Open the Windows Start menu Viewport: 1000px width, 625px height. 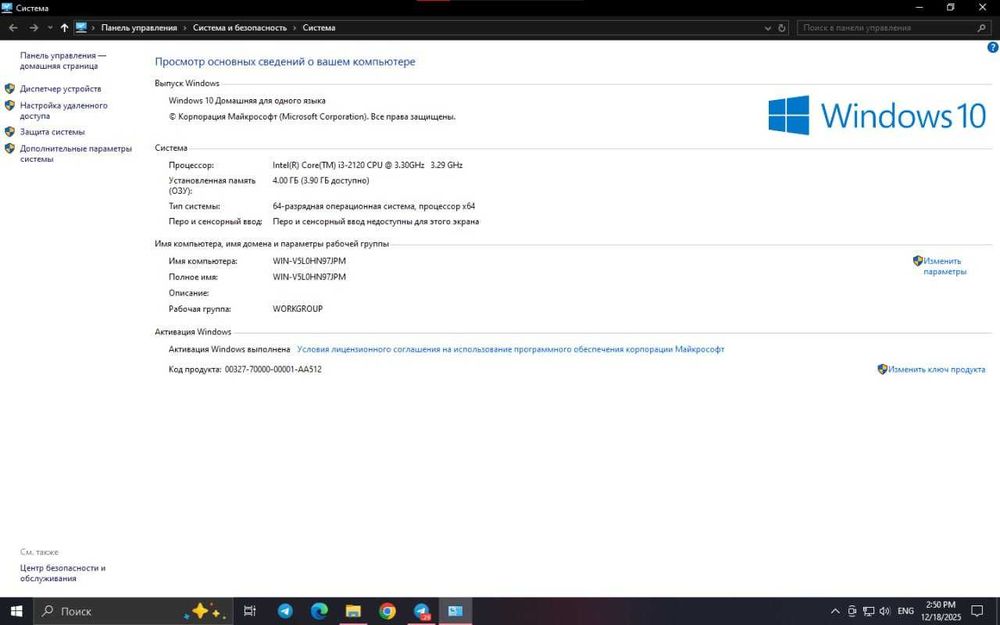click(x=17, y=611)
